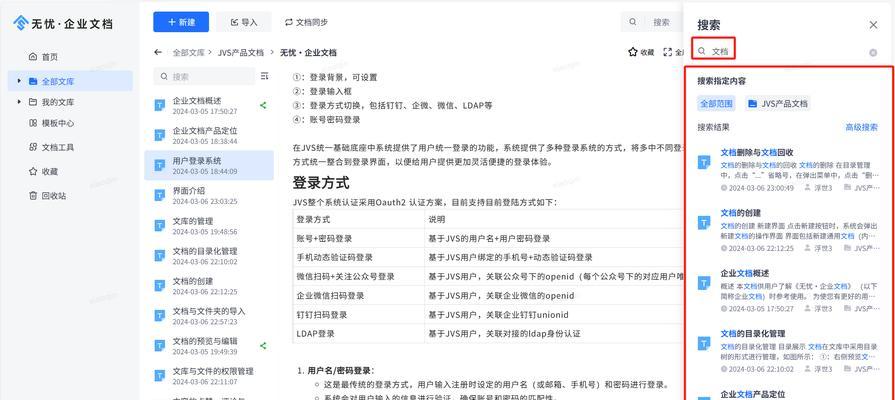Click the 文档工具 tools icon
This screenshot has width=895, height=400.
coord(33,147)
